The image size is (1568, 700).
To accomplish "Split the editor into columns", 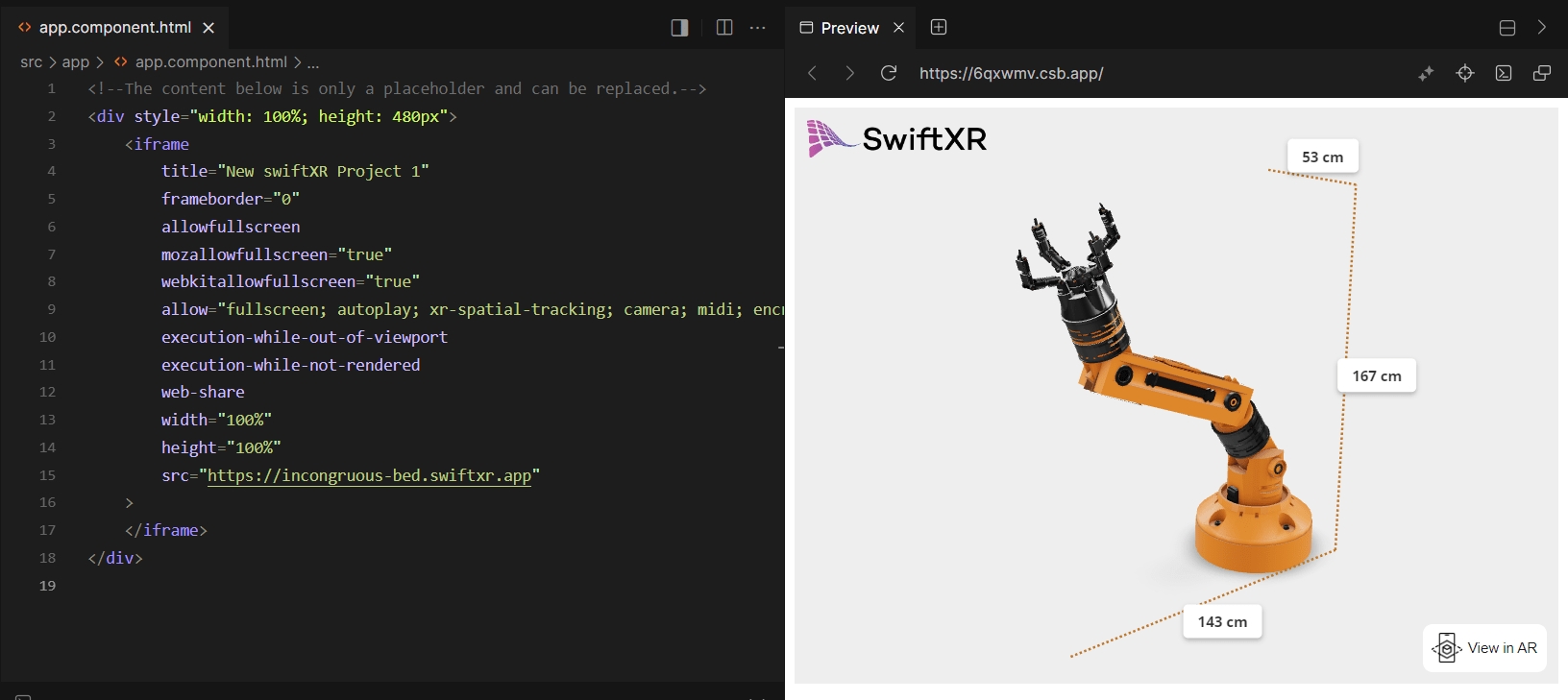I will click(x=724, y=27).
